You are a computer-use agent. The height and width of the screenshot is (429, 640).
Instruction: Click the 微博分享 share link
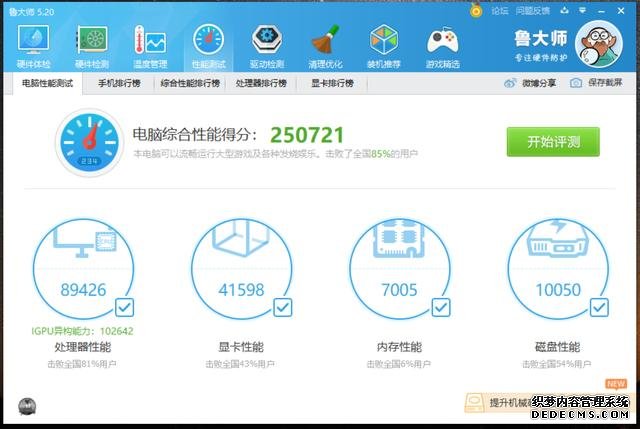(x=539, y=83)
